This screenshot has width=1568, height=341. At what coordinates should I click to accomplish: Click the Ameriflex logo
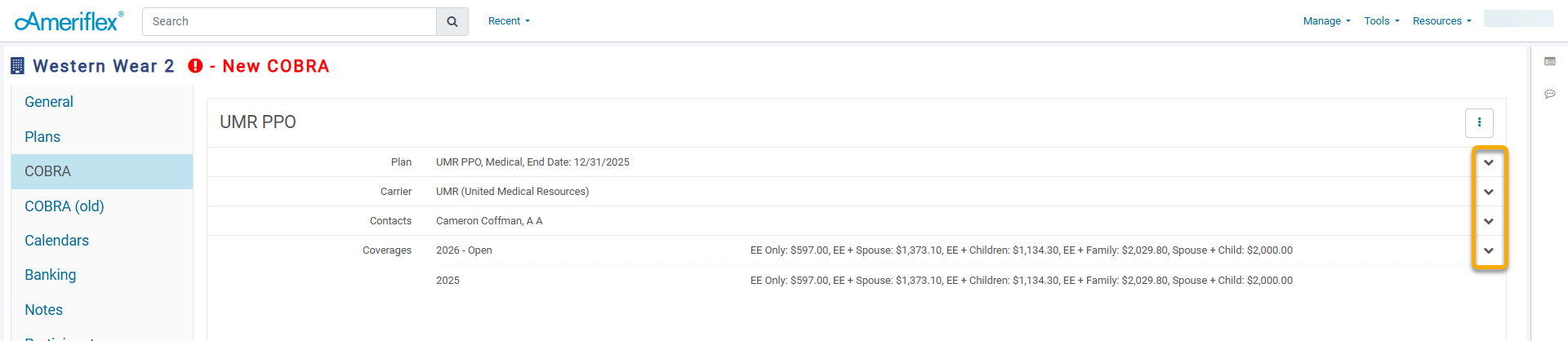[69, 21]
